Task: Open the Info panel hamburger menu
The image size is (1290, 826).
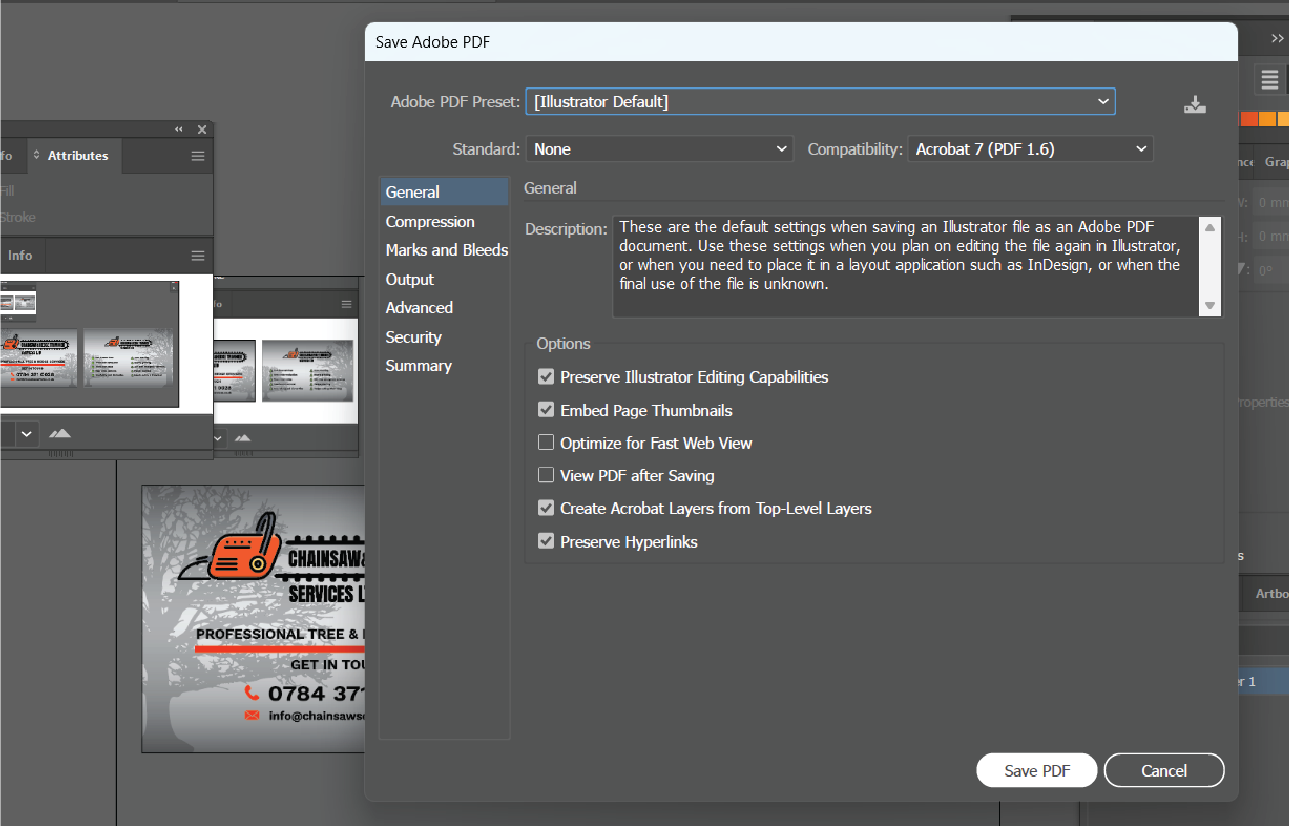Action: pos(198,256)
